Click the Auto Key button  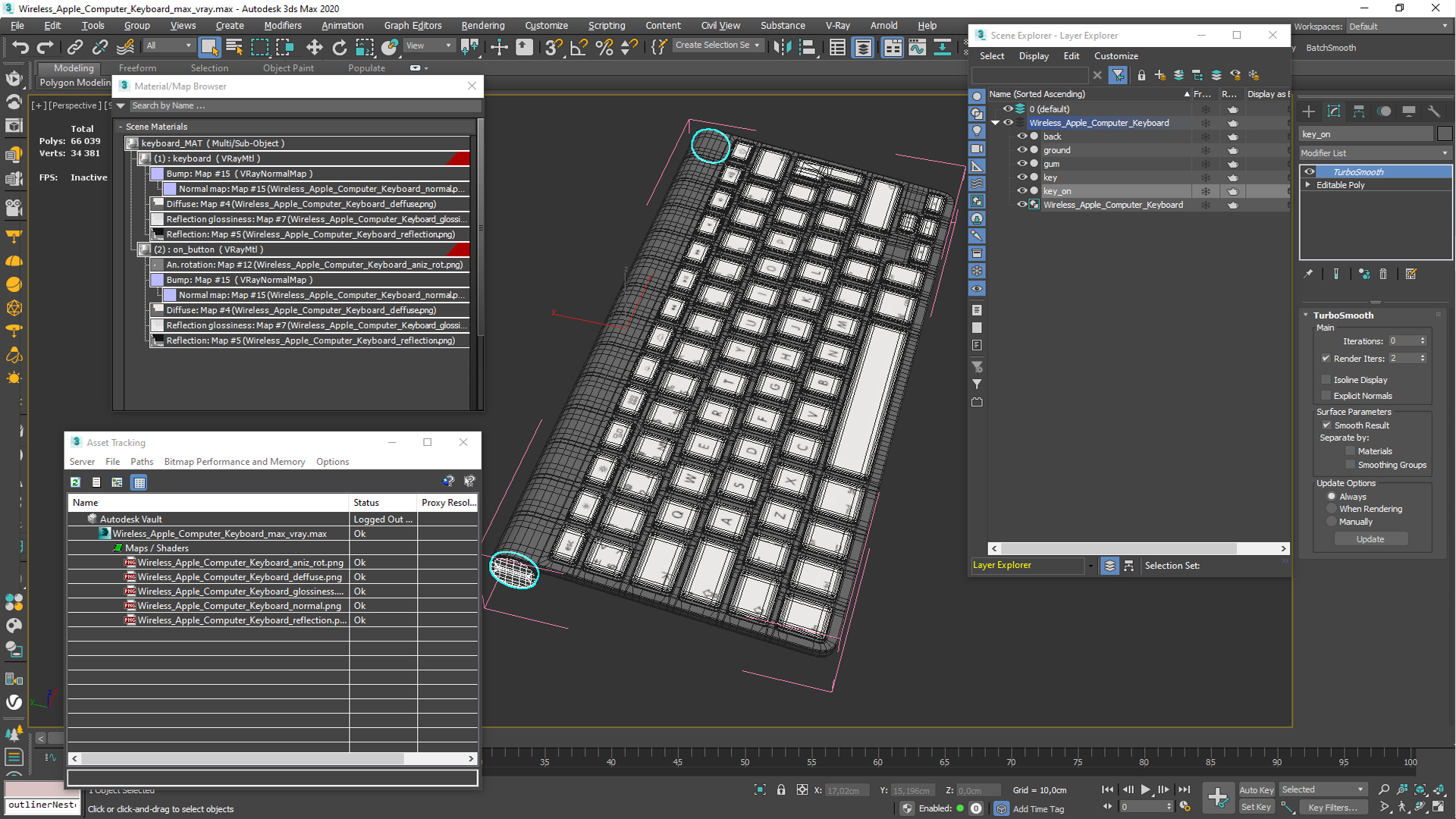(x=1257, y=790)
